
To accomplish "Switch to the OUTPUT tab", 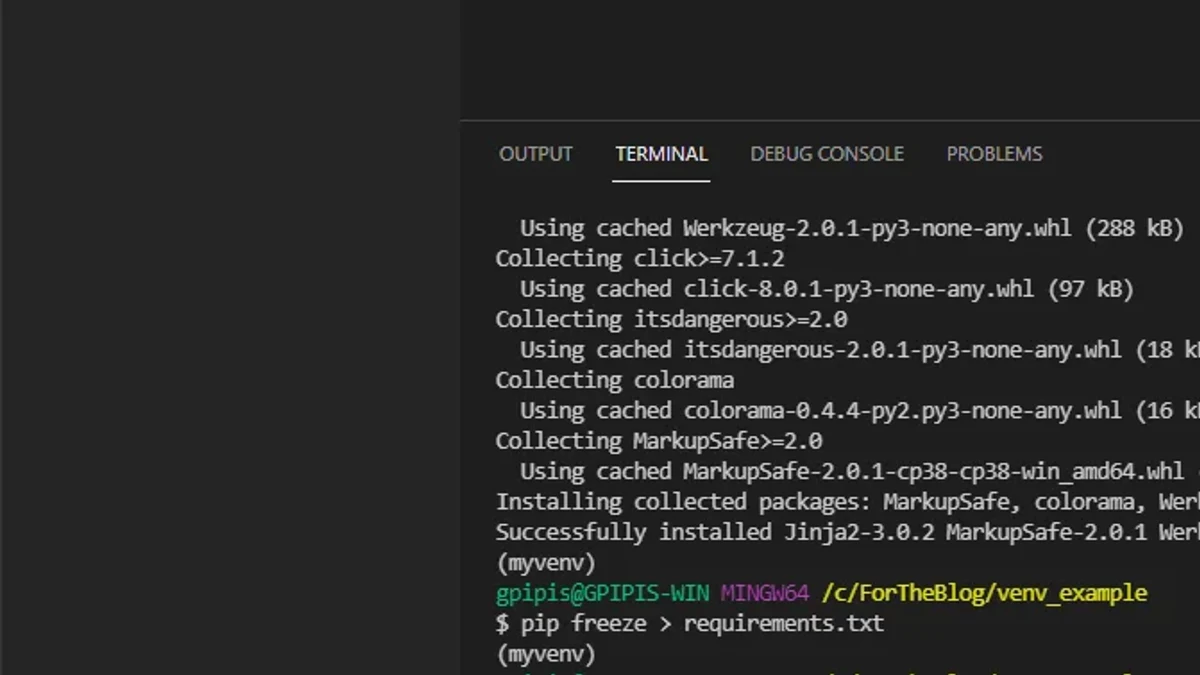I will [536, 154].
